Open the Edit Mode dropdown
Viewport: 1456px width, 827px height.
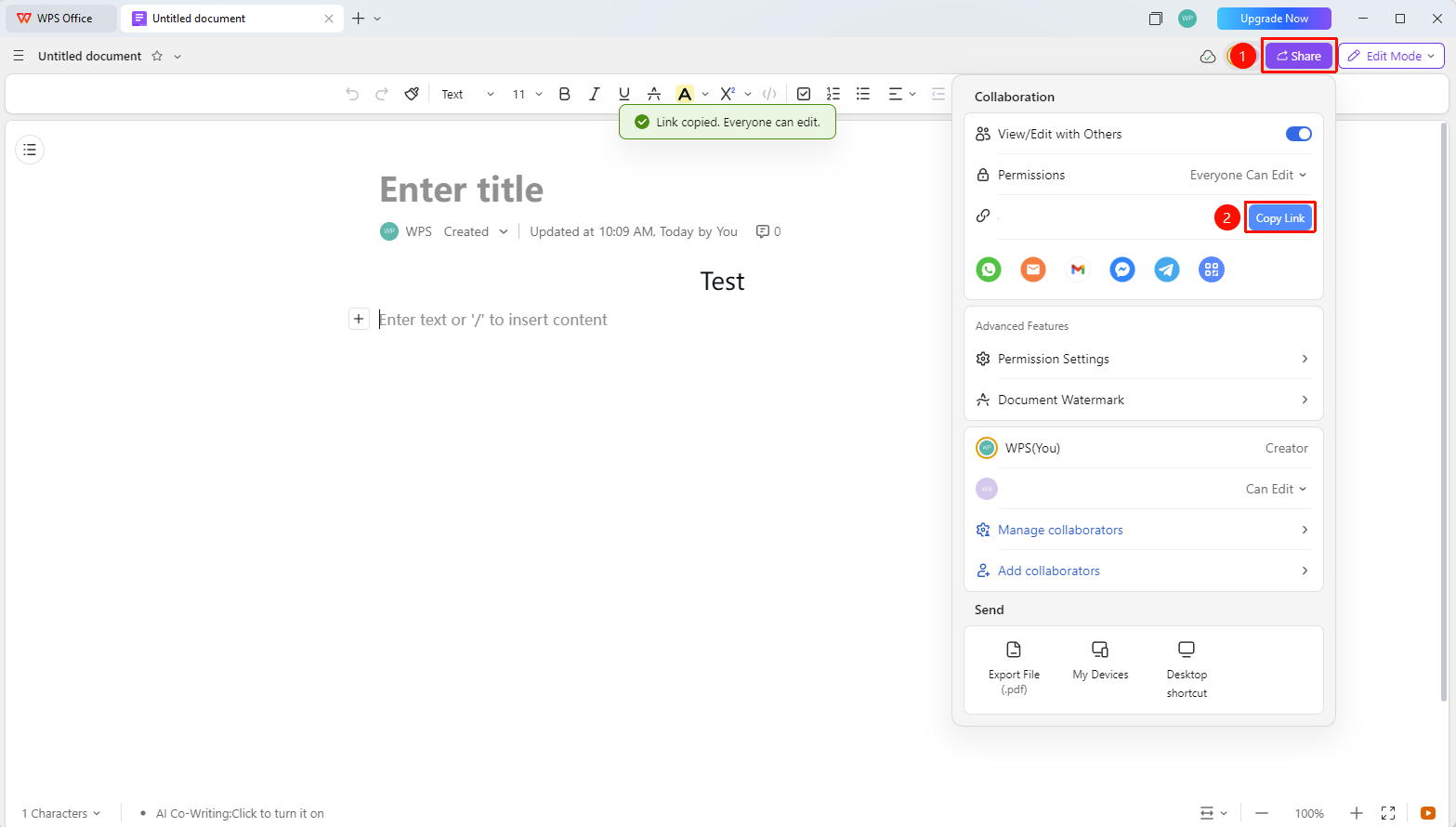tap(1391, 56)
